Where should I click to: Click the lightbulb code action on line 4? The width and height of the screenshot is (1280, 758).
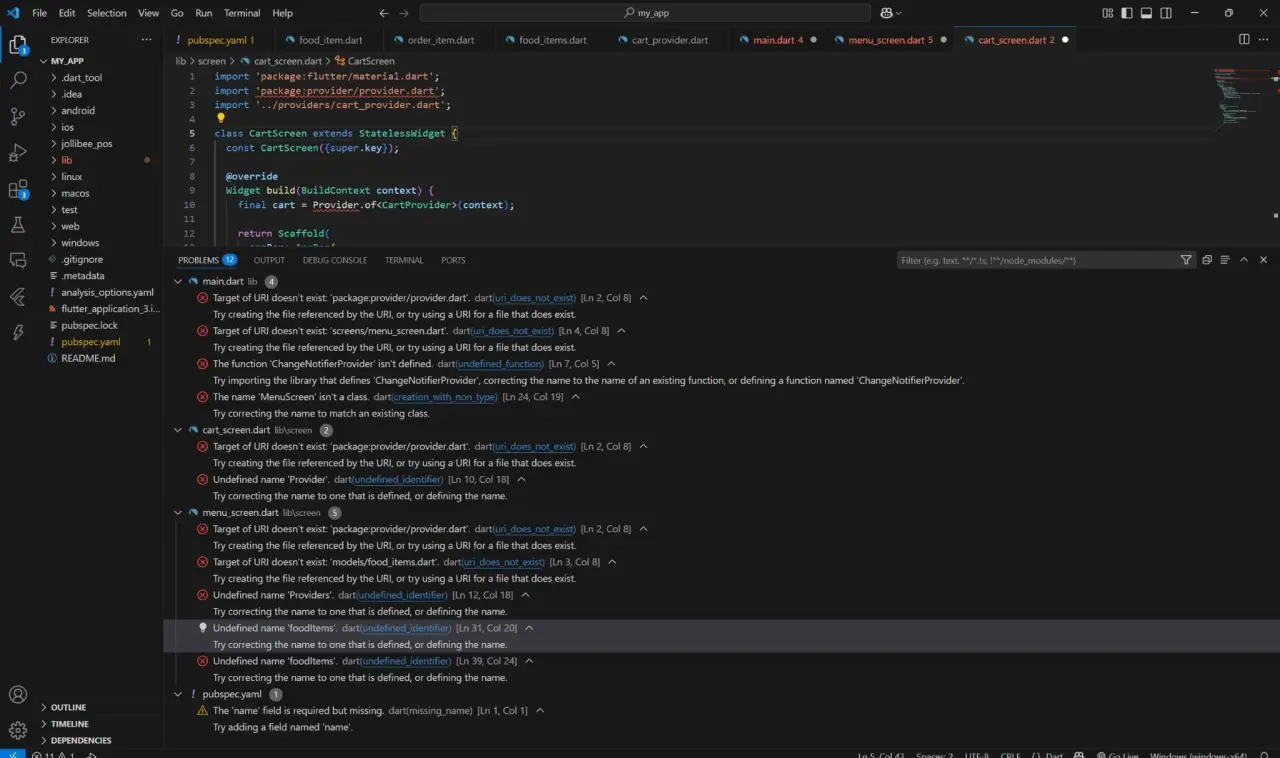pyautogui.click(x=222, y=118)
